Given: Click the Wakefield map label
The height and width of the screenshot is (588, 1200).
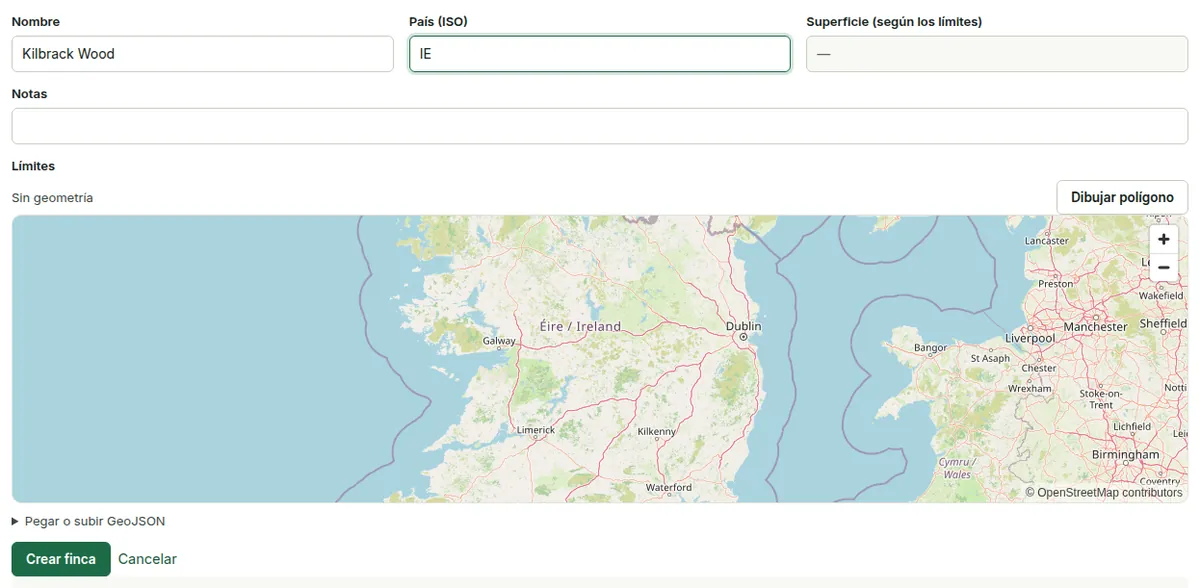Looking at the screenshot, I should tap(1161, 296).
